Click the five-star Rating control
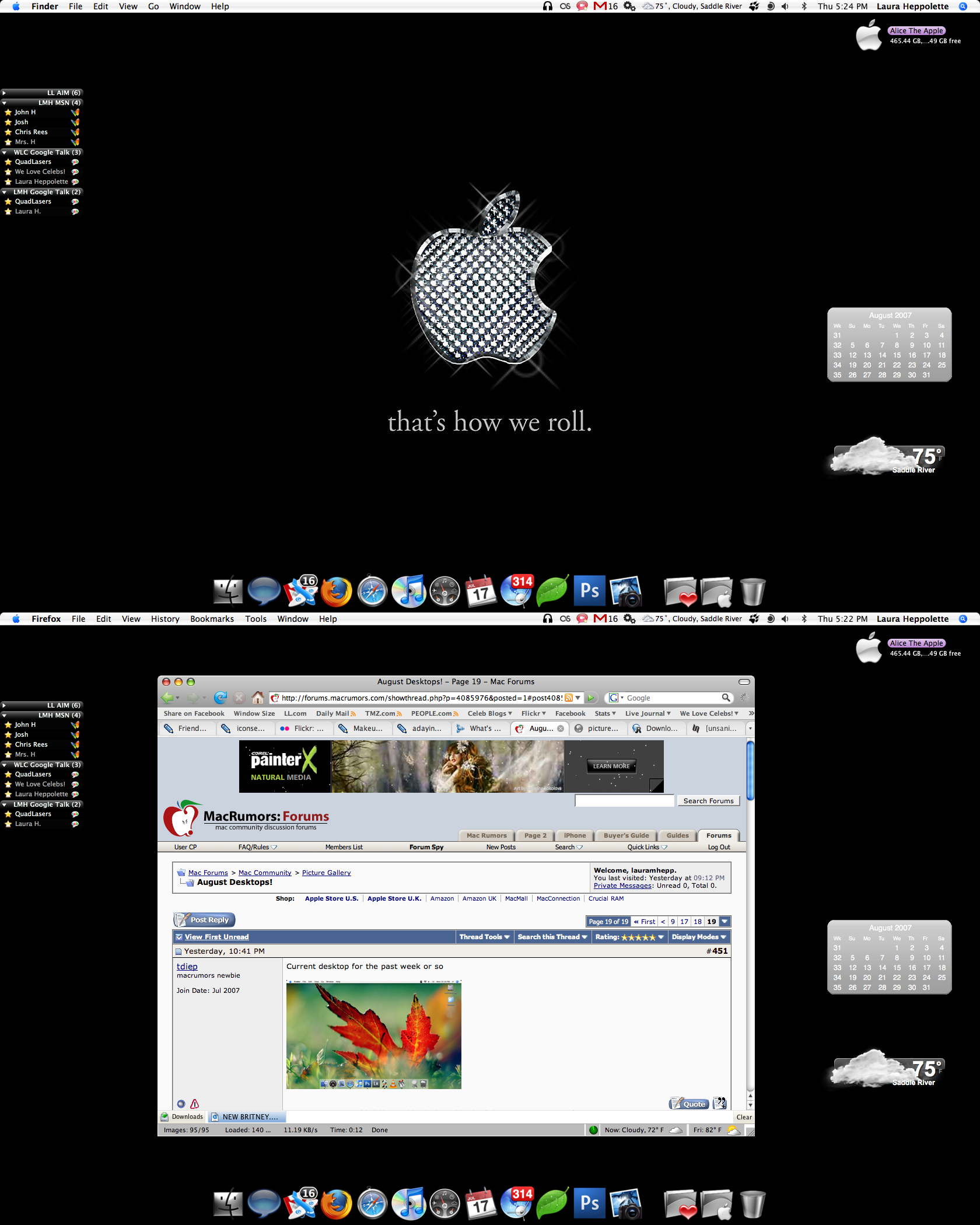Viewport: 980px width, 1225px height. tap(629, 937)
